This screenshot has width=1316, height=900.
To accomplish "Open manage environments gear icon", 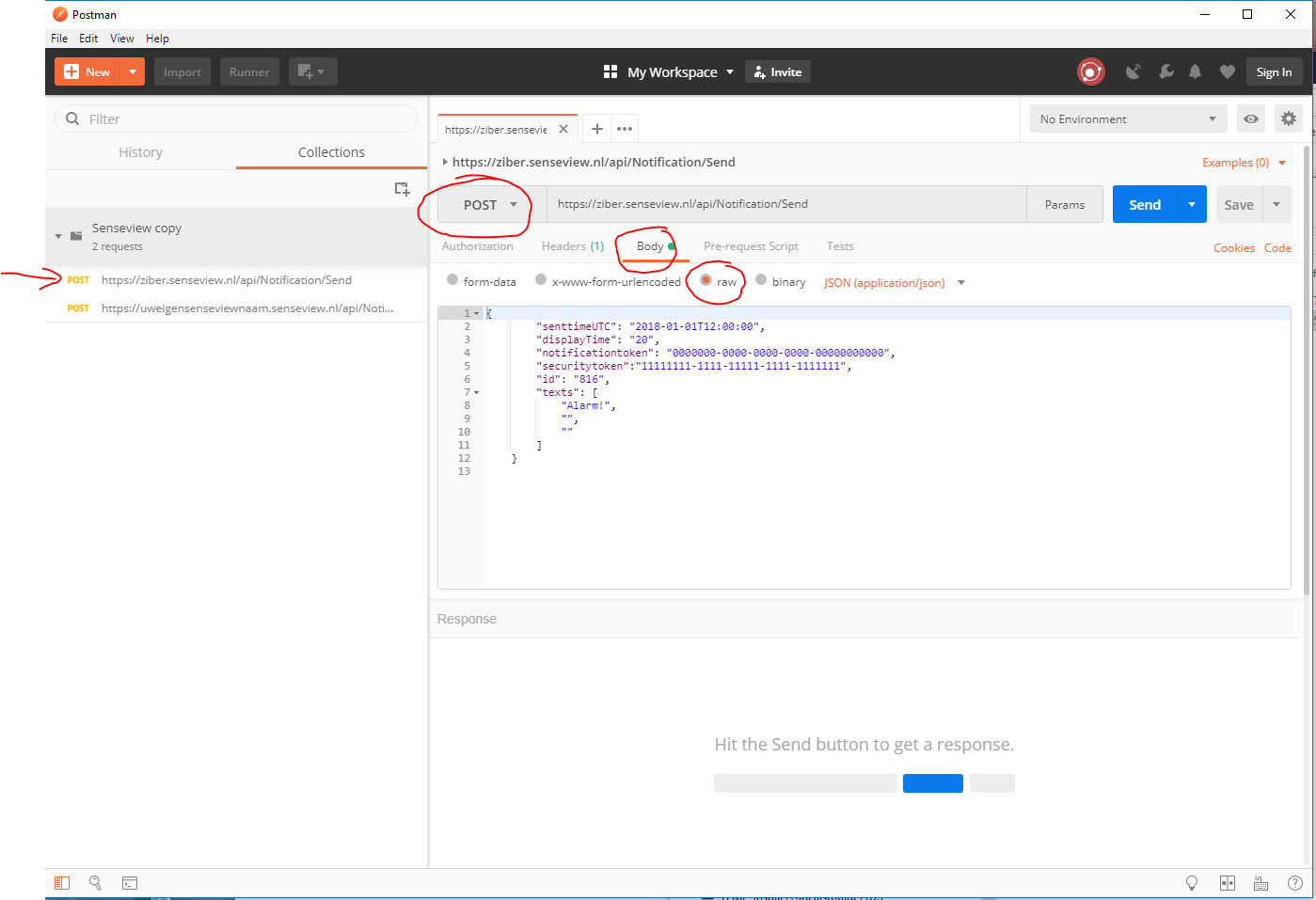I will [1289, 118].
